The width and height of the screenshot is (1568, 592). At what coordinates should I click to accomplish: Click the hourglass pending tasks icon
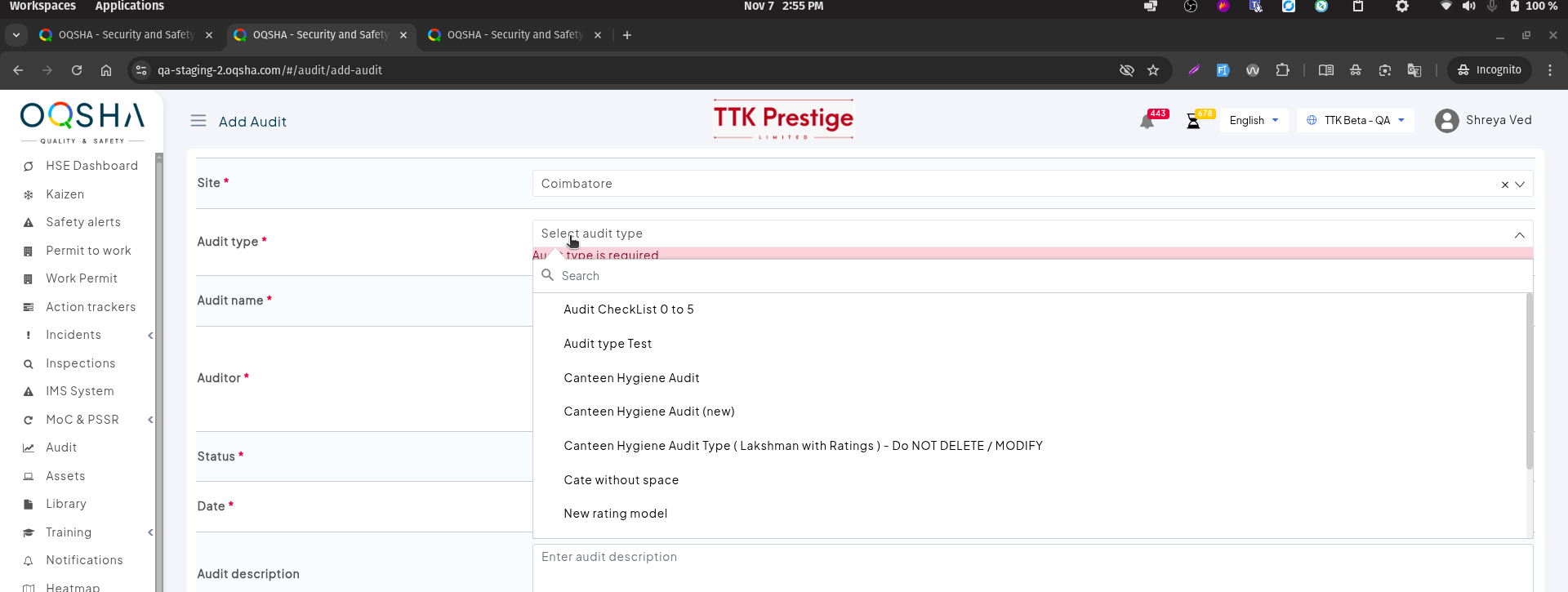[x=1193, y=122]
